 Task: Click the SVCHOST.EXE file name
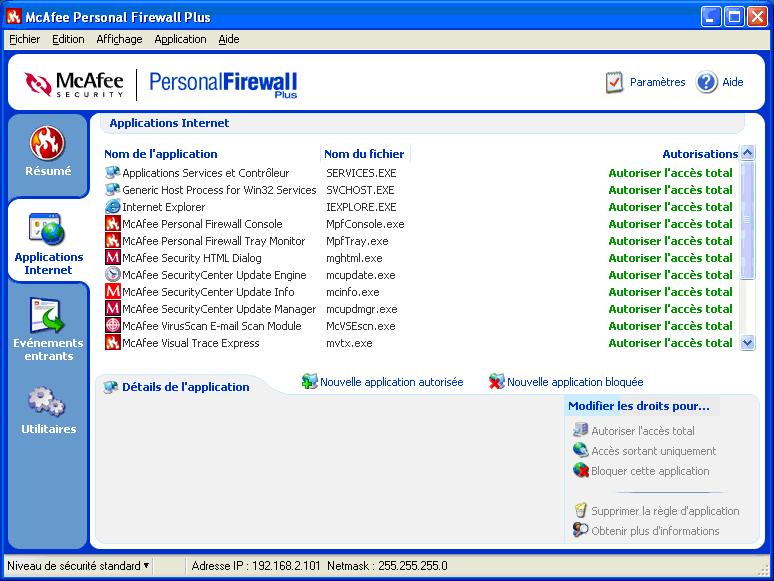tap(360, 190)
